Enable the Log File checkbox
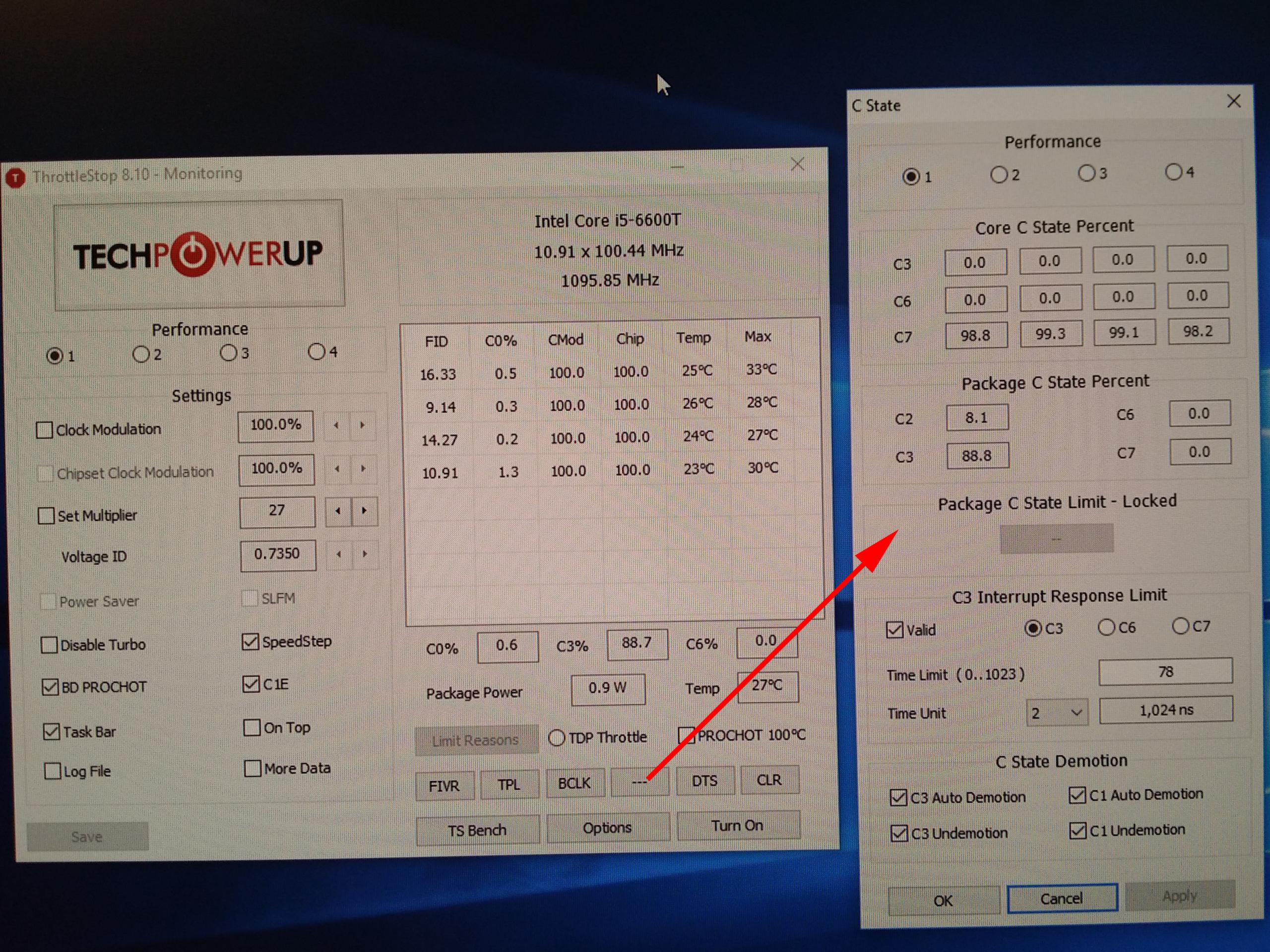 pyautogui.click(x=52, y=771)
